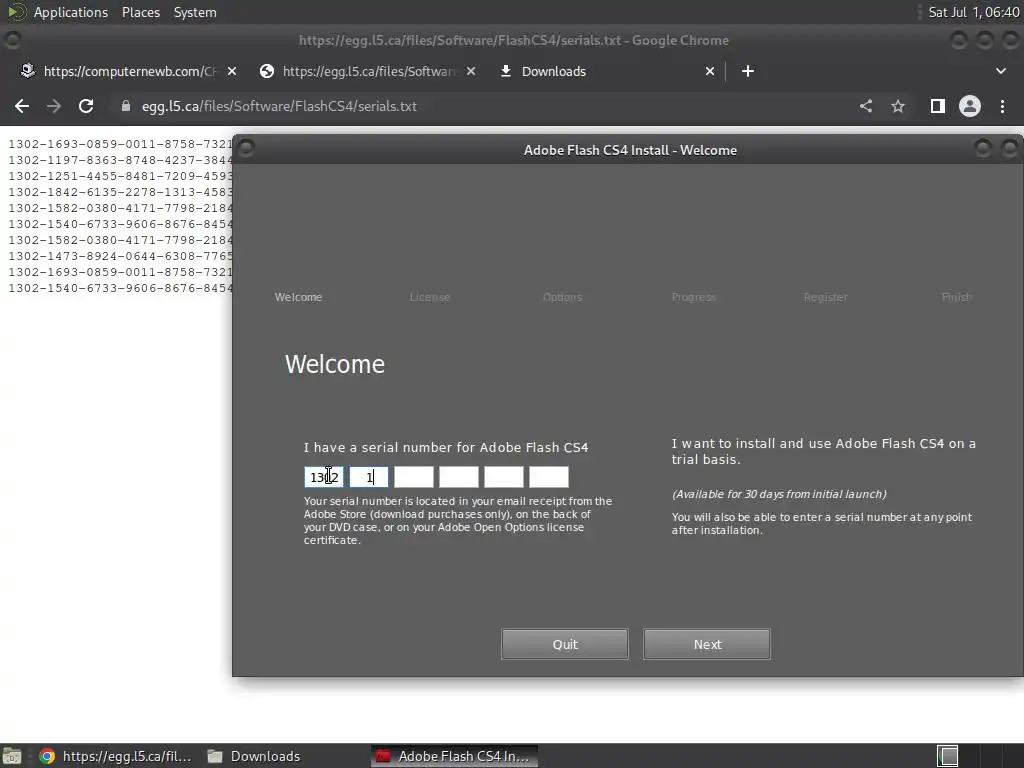This screenshot has width=1024, height=768.
Task: Click serial line 1302-1251-4455-8481
Action: (x=120, y=176)
